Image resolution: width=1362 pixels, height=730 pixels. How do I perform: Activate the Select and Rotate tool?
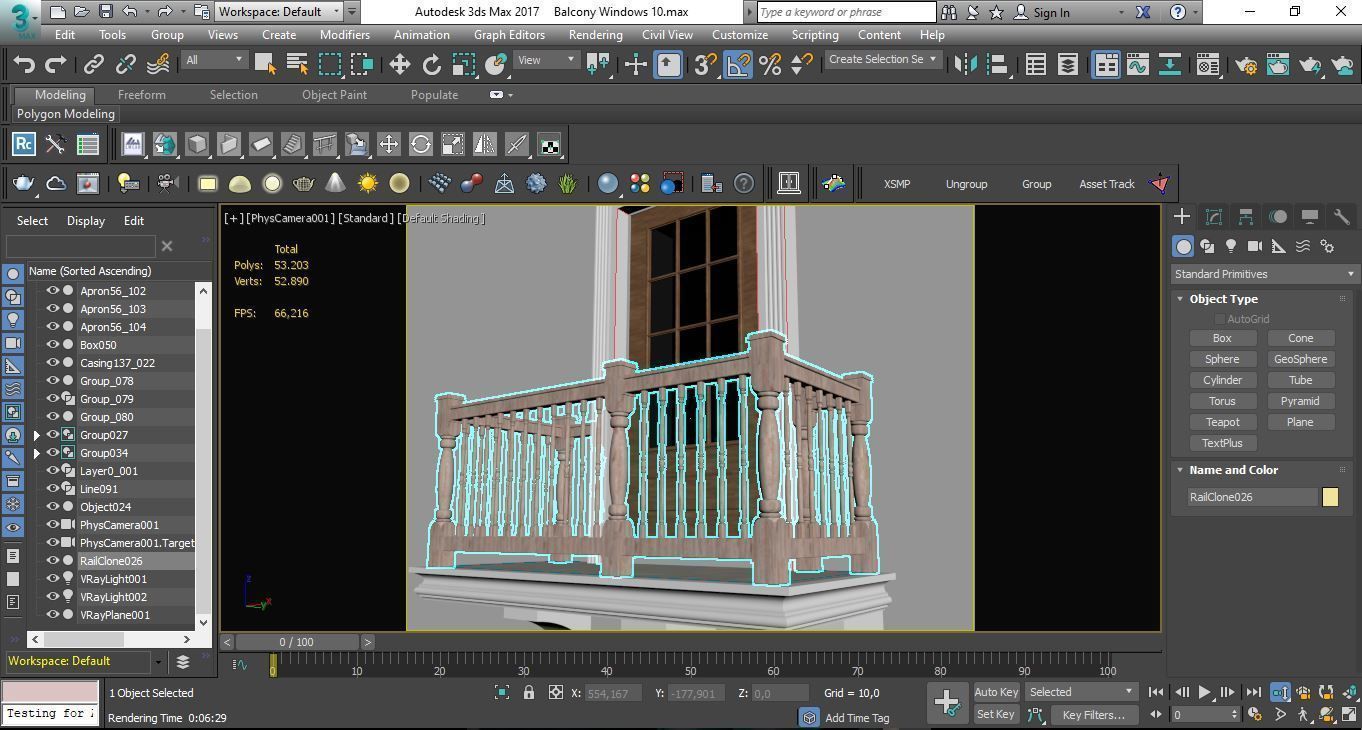(431, 64)
